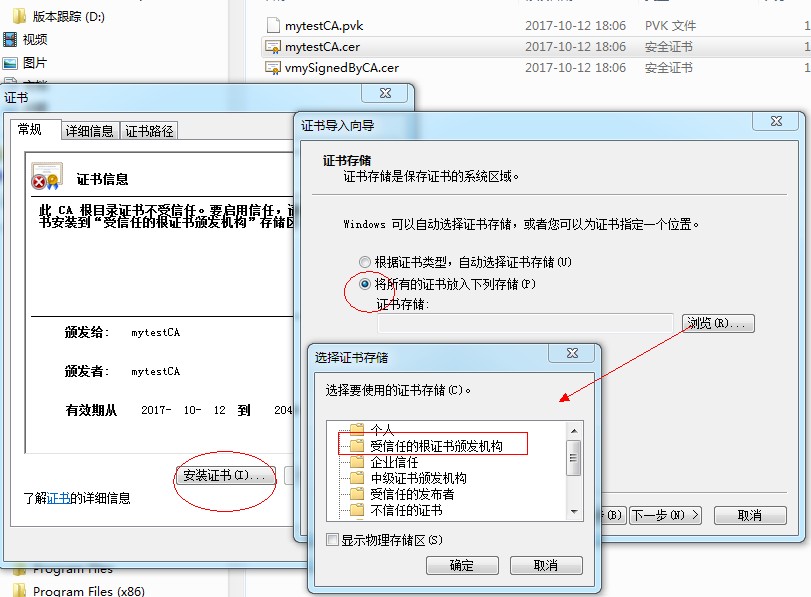811x597 pixels.
Task: Click the 个人 store folder icon
Action: [x=357, y=429]
